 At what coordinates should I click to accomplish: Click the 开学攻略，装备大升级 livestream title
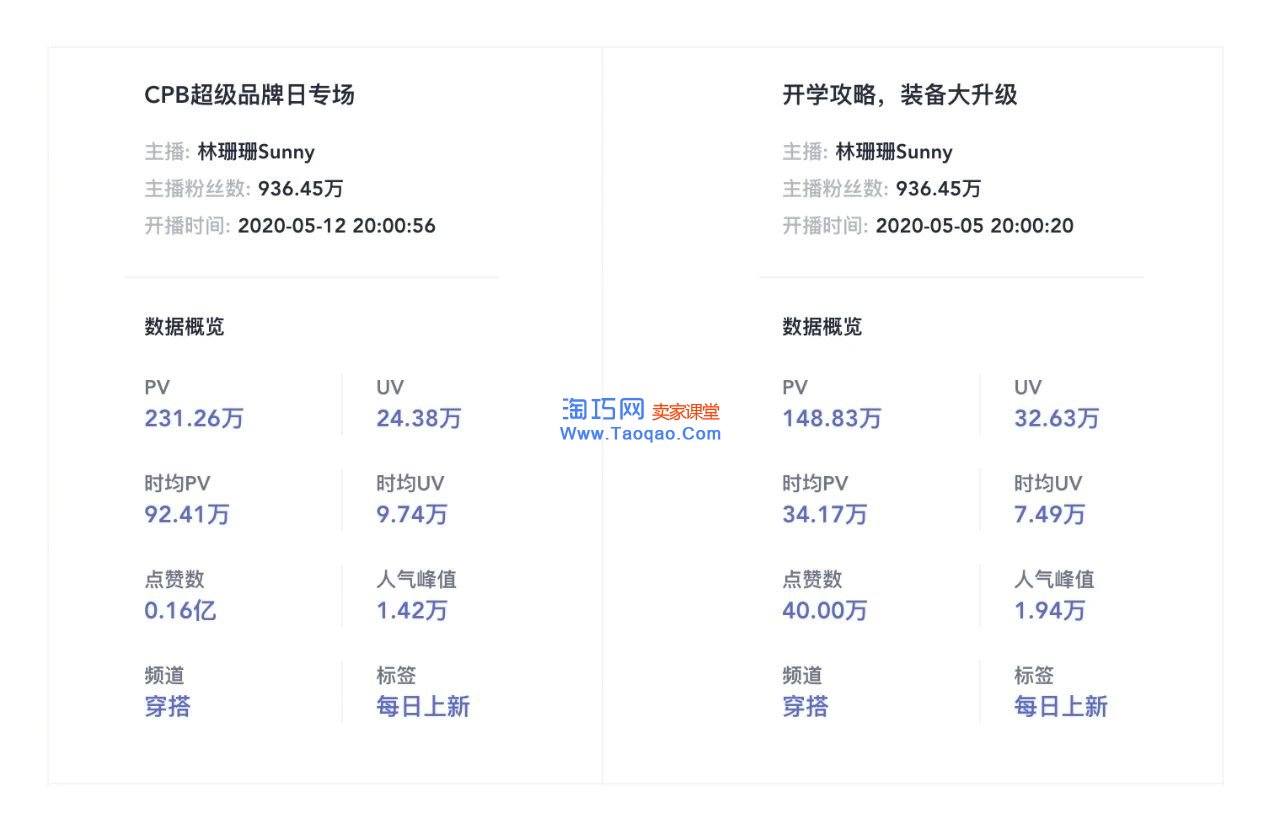[x=899, y=95]
